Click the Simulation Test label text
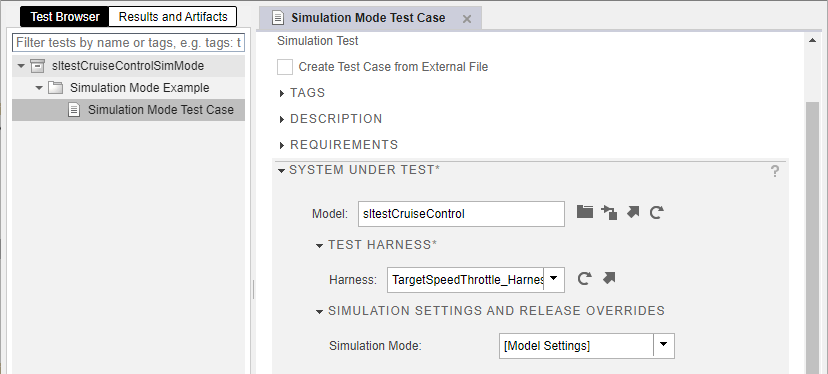 click(x=317, y=41)
